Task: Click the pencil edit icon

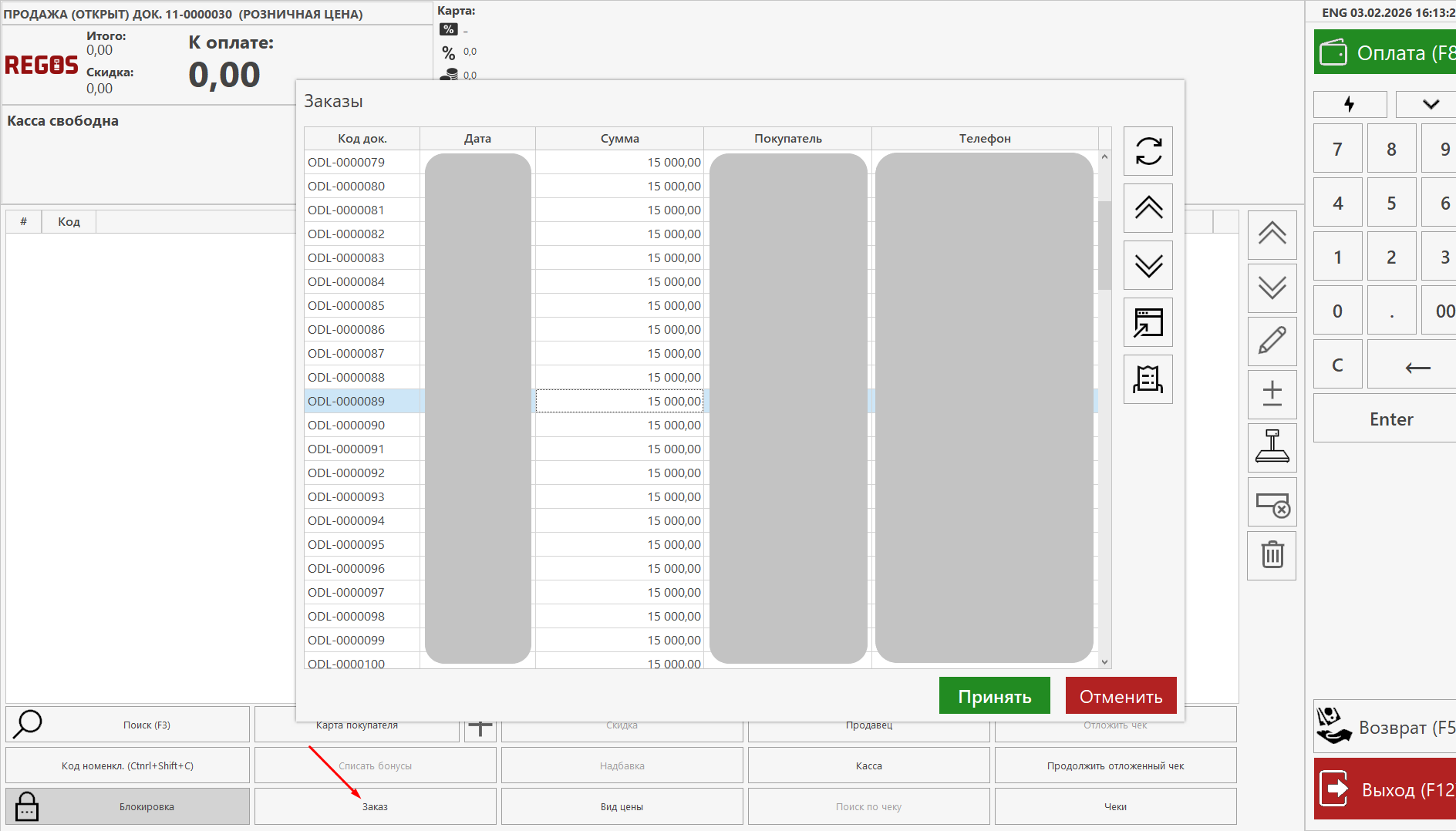Action: (x=1272, y=341)
